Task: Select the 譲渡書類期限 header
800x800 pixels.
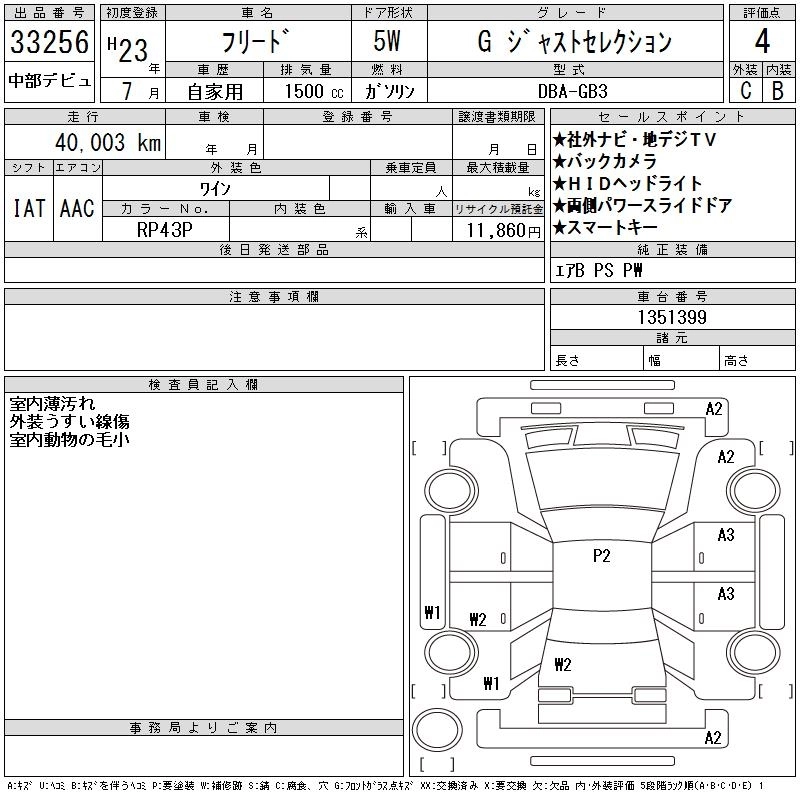Action: click(497, 117)
